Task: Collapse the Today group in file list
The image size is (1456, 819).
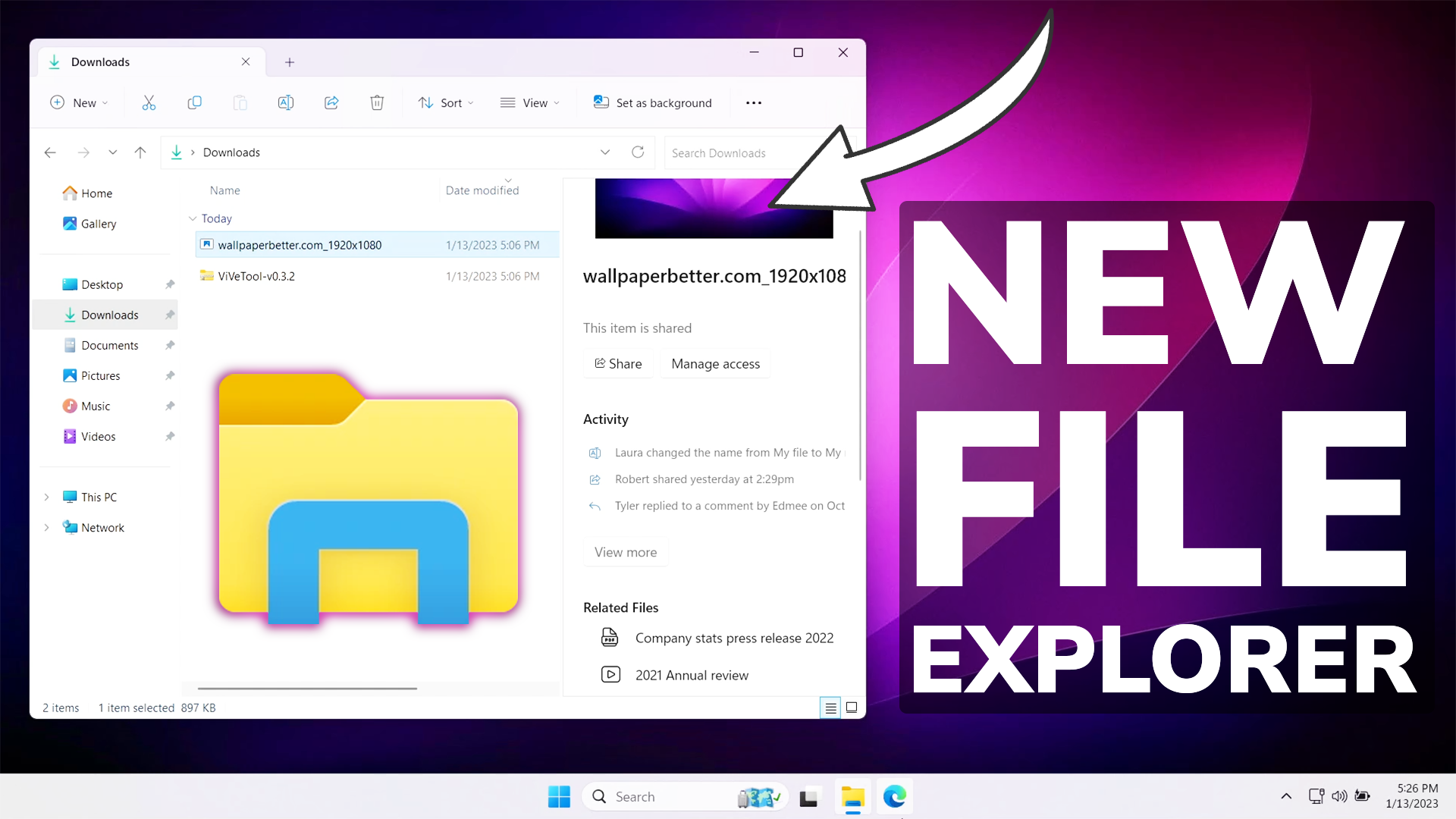Action: pyautogui.click(x=194, y=218)
